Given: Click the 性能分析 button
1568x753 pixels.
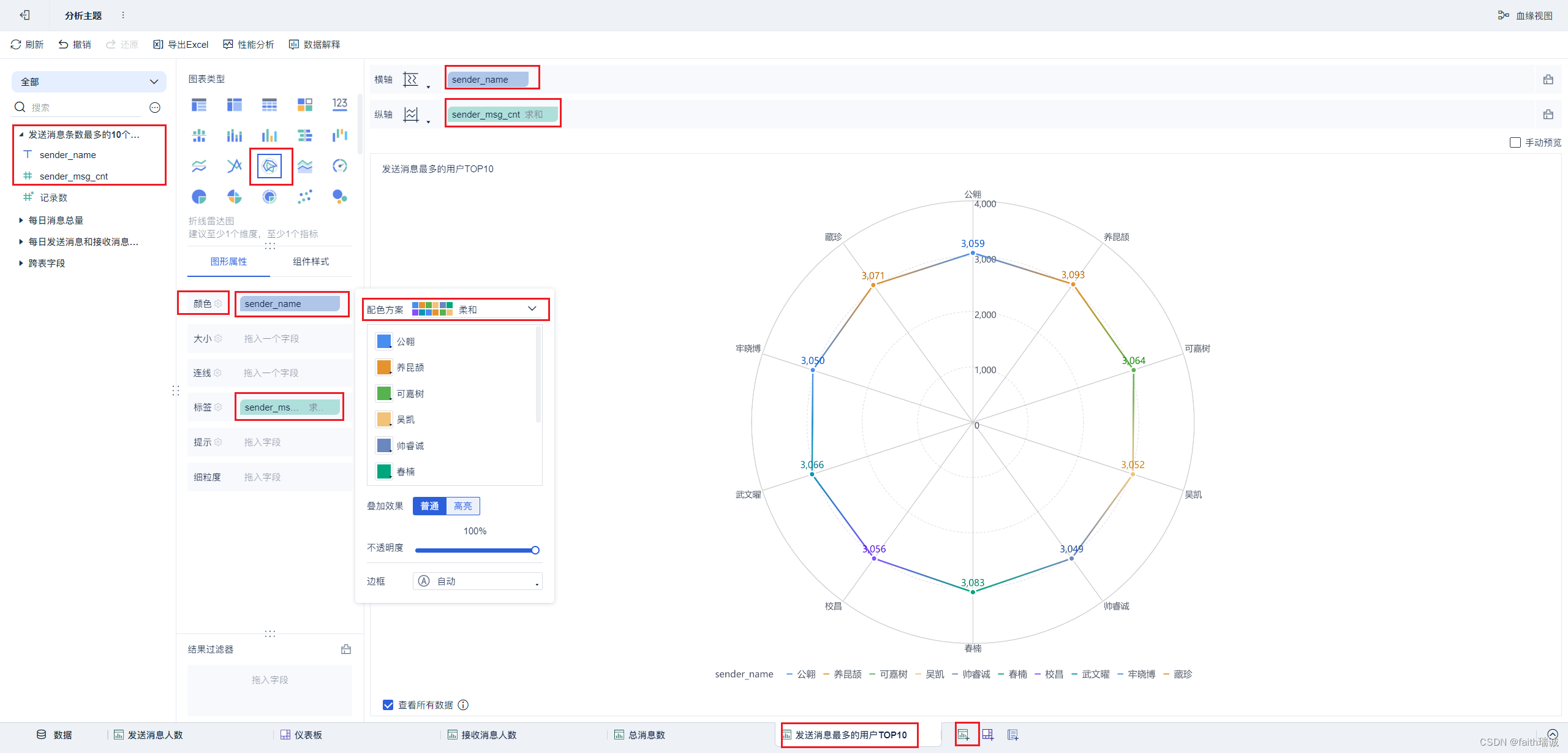Looking at the screenshot, I should pos(249,45).
